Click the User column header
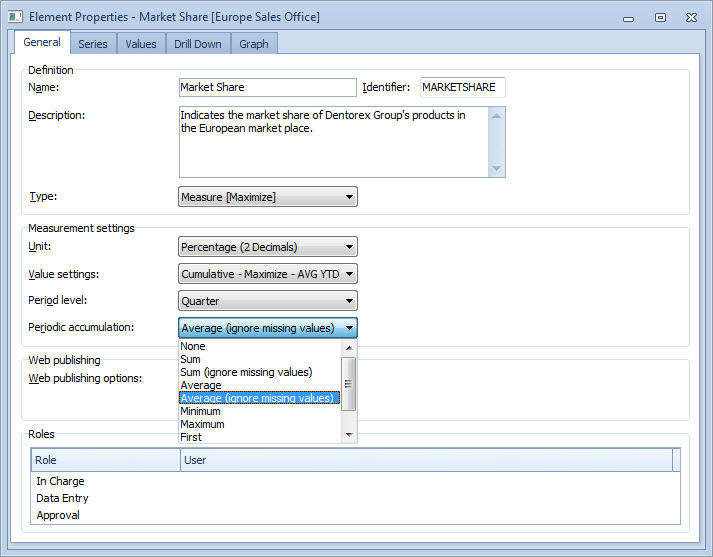Screen dimensions: 713x557 point(425,460)
